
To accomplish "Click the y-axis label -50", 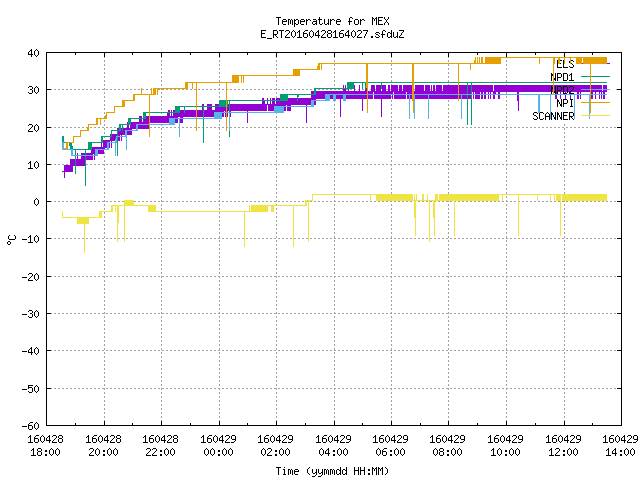I will click(31, 389).
